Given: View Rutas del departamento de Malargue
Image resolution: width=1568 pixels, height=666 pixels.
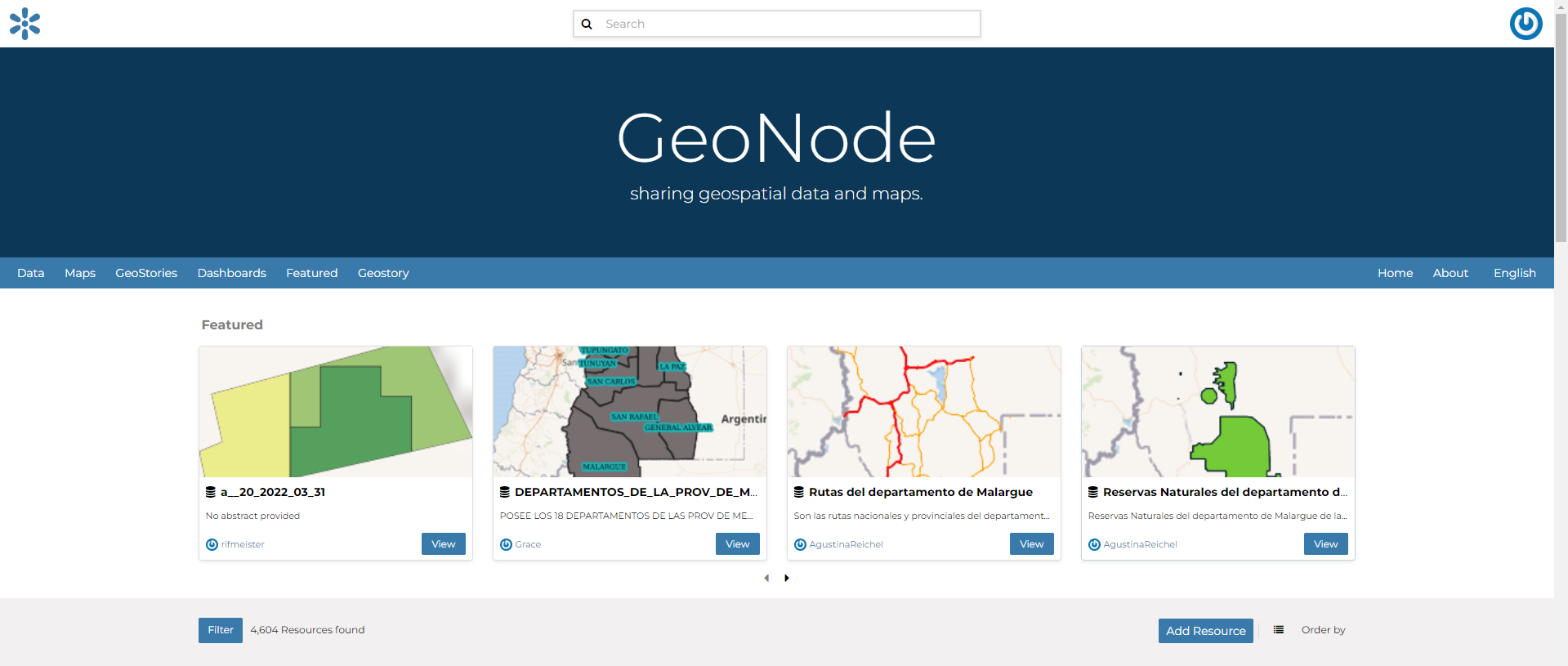Looking at the screenshot, I should (1032, 544).
